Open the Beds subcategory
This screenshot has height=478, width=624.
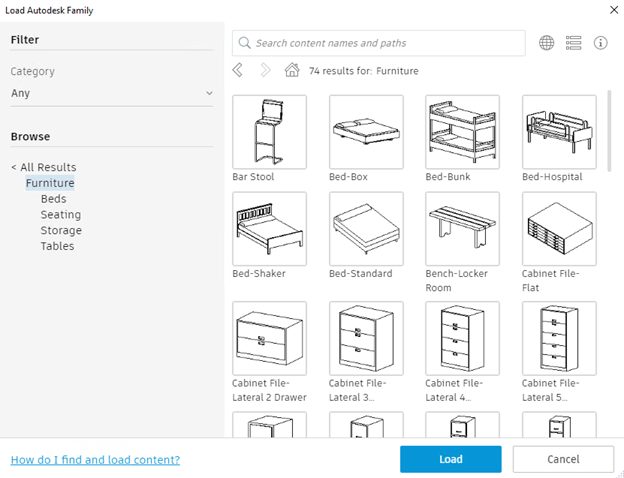54,199
